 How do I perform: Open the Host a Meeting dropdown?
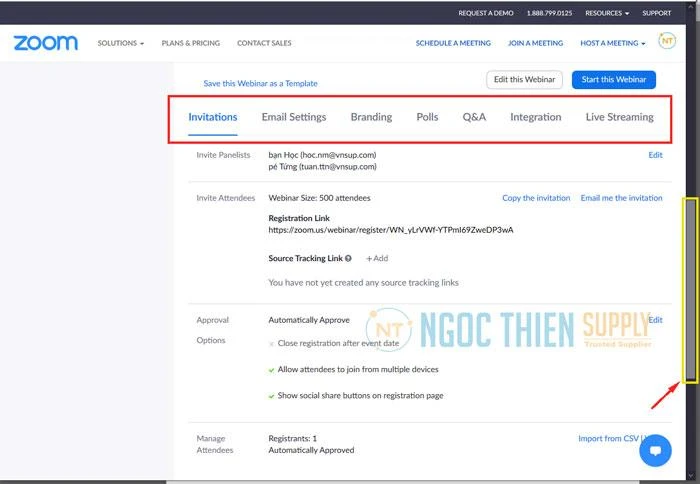click(612, 43)
